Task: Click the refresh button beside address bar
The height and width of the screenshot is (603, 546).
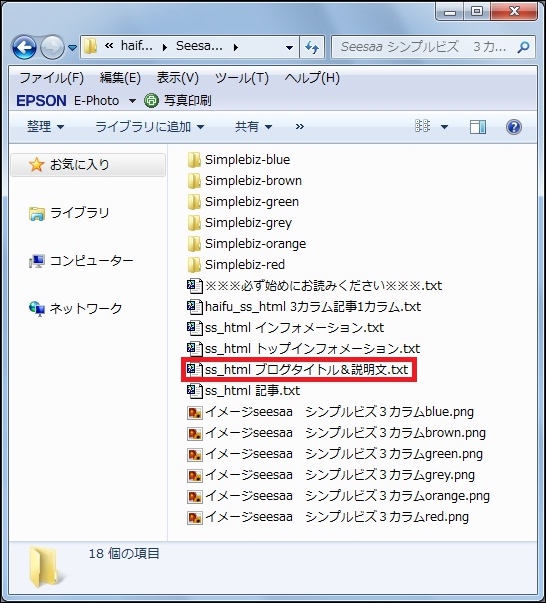Action: pyautogui.click(x=312, y=47)
